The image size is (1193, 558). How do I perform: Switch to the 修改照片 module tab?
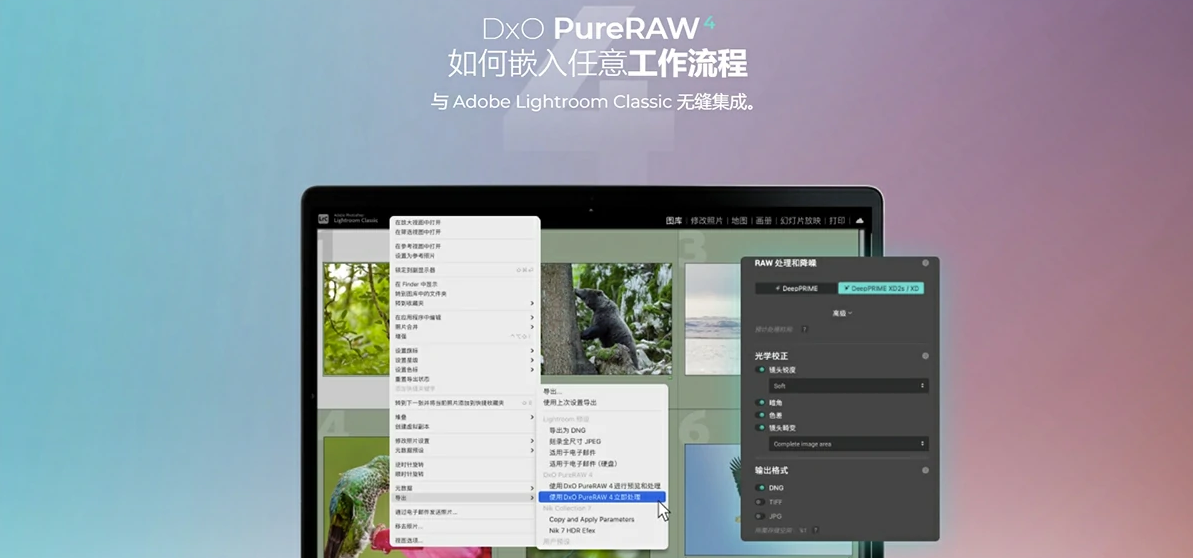pyautogui.click(x=707, y=221)
